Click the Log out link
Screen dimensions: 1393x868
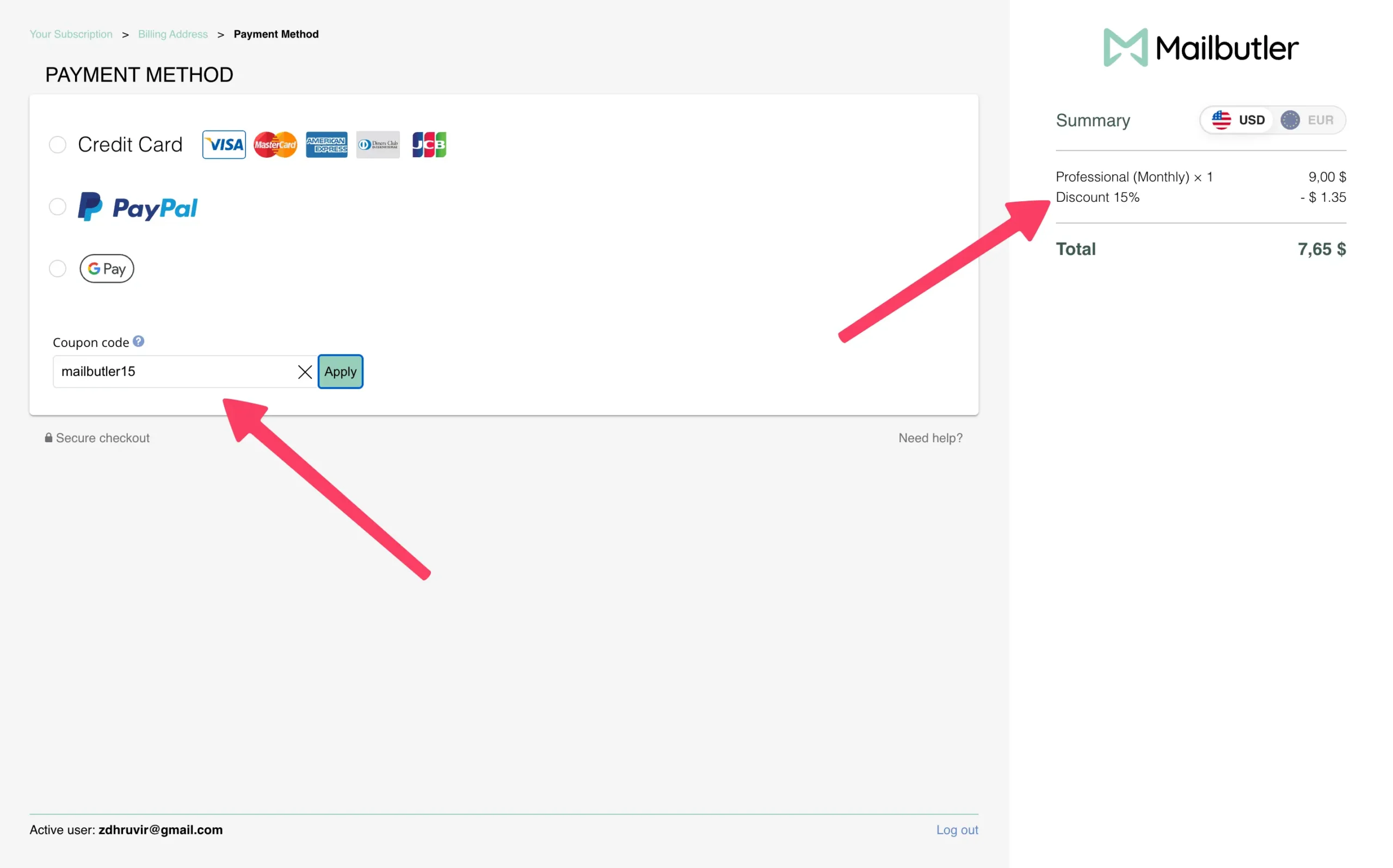957,829
